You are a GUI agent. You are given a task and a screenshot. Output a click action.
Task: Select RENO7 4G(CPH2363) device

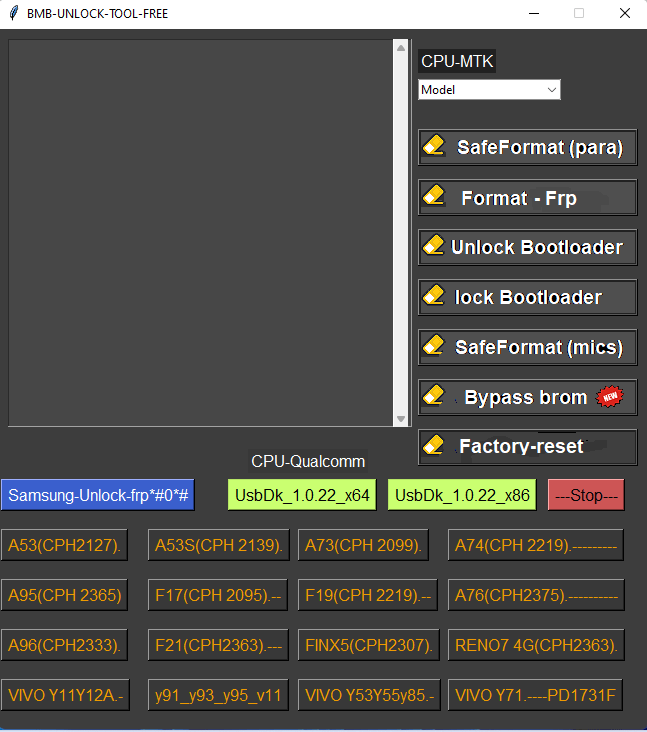pos(536,645)
